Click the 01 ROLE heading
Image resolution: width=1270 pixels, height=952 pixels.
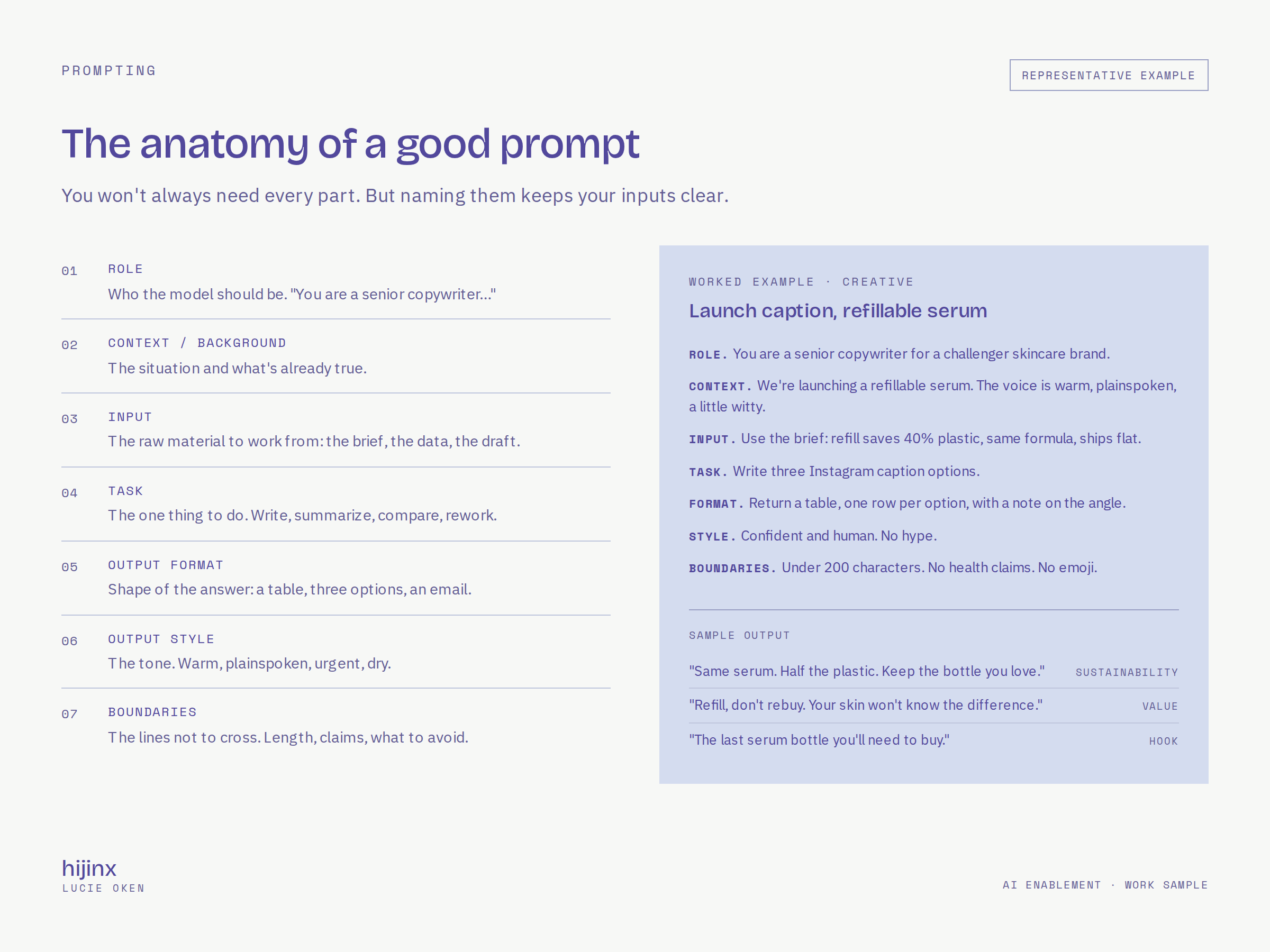point(125,269)
